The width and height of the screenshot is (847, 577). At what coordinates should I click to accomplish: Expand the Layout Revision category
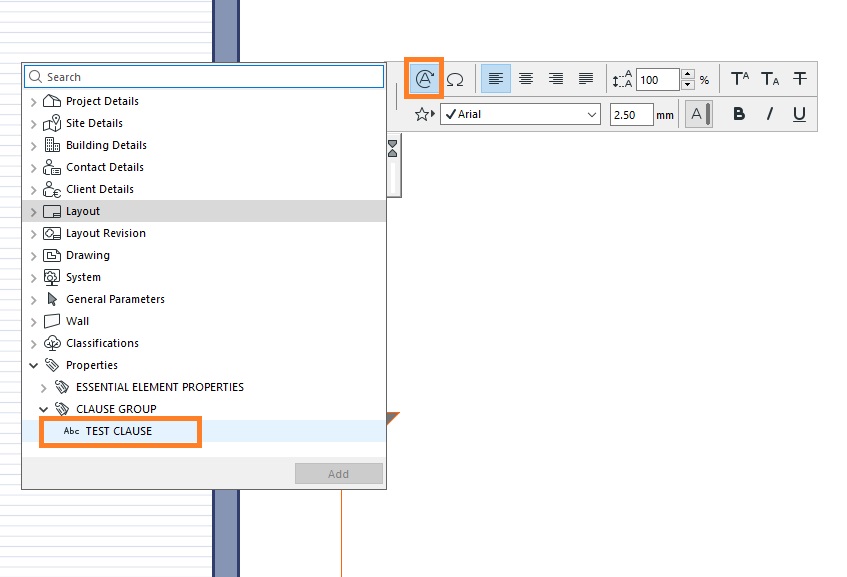(33, 234)
